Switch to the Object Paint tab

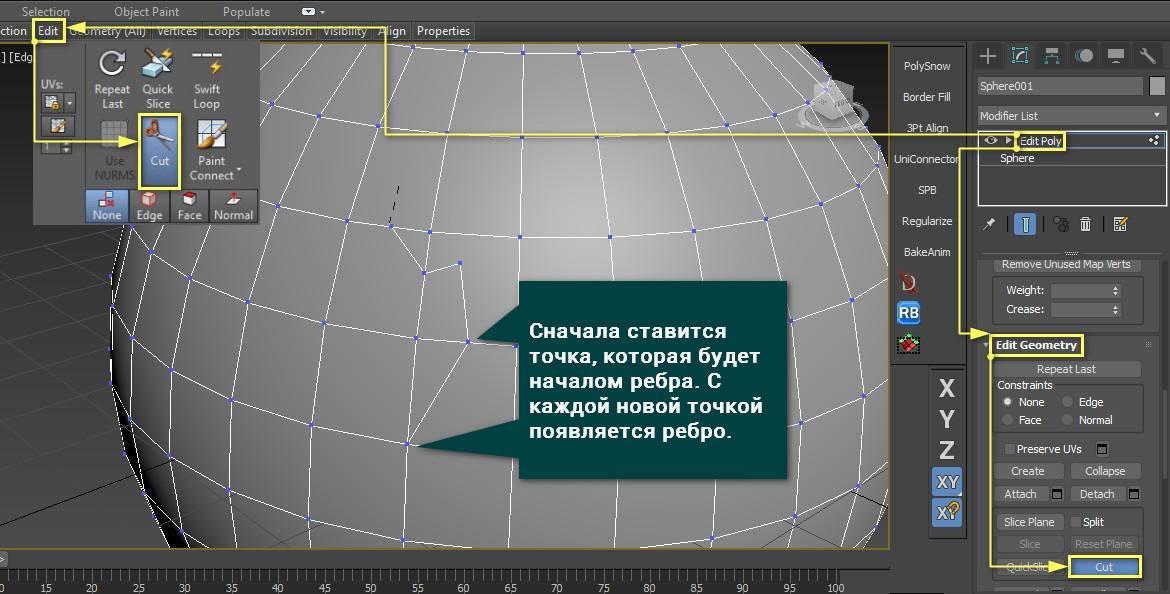(146, 11)
